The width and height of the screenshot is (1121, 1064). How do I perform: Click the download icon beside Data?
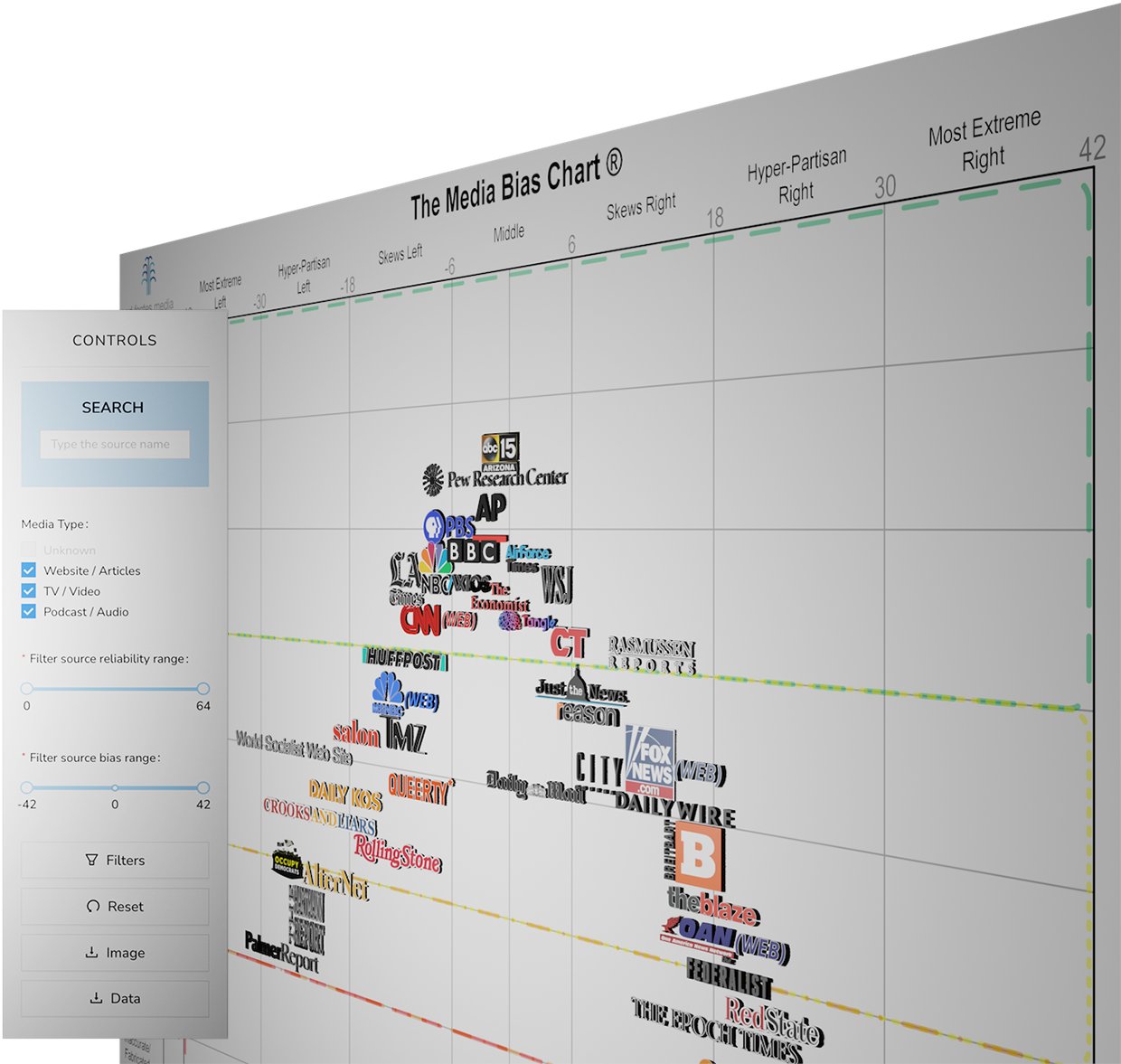[x=96, y=998]
